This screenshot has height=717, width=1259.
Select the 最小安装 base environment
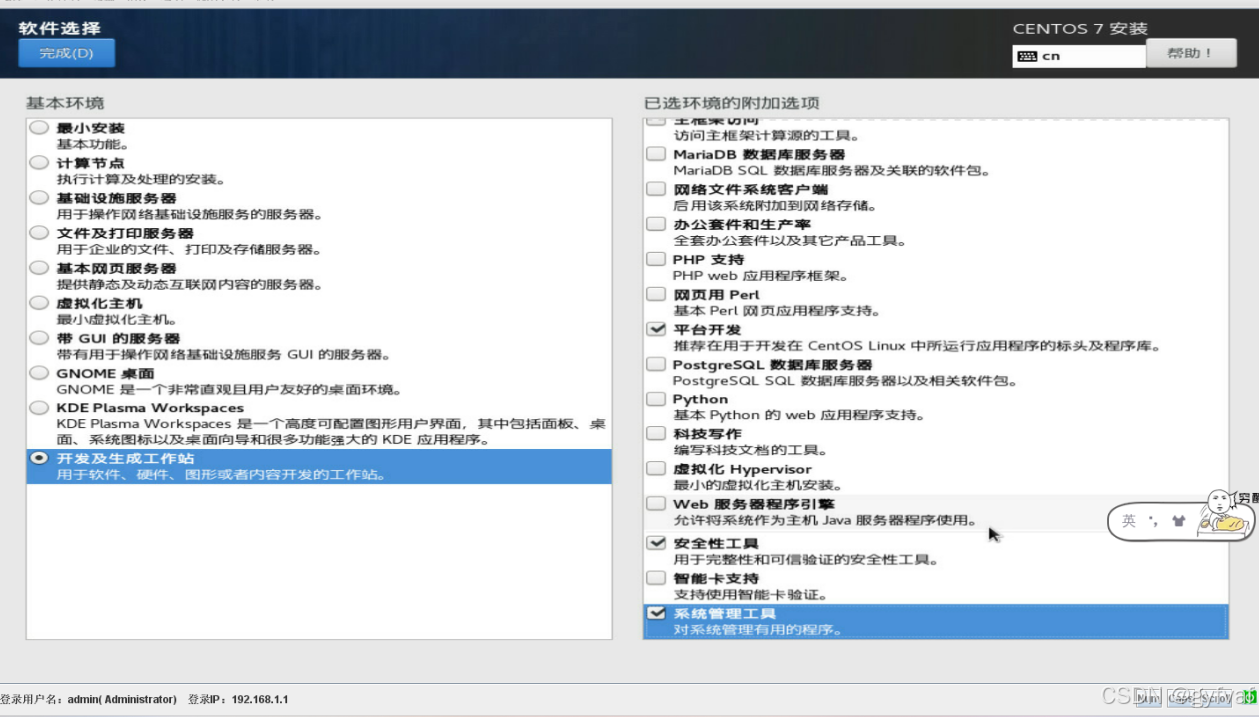(x=39, y=128)
